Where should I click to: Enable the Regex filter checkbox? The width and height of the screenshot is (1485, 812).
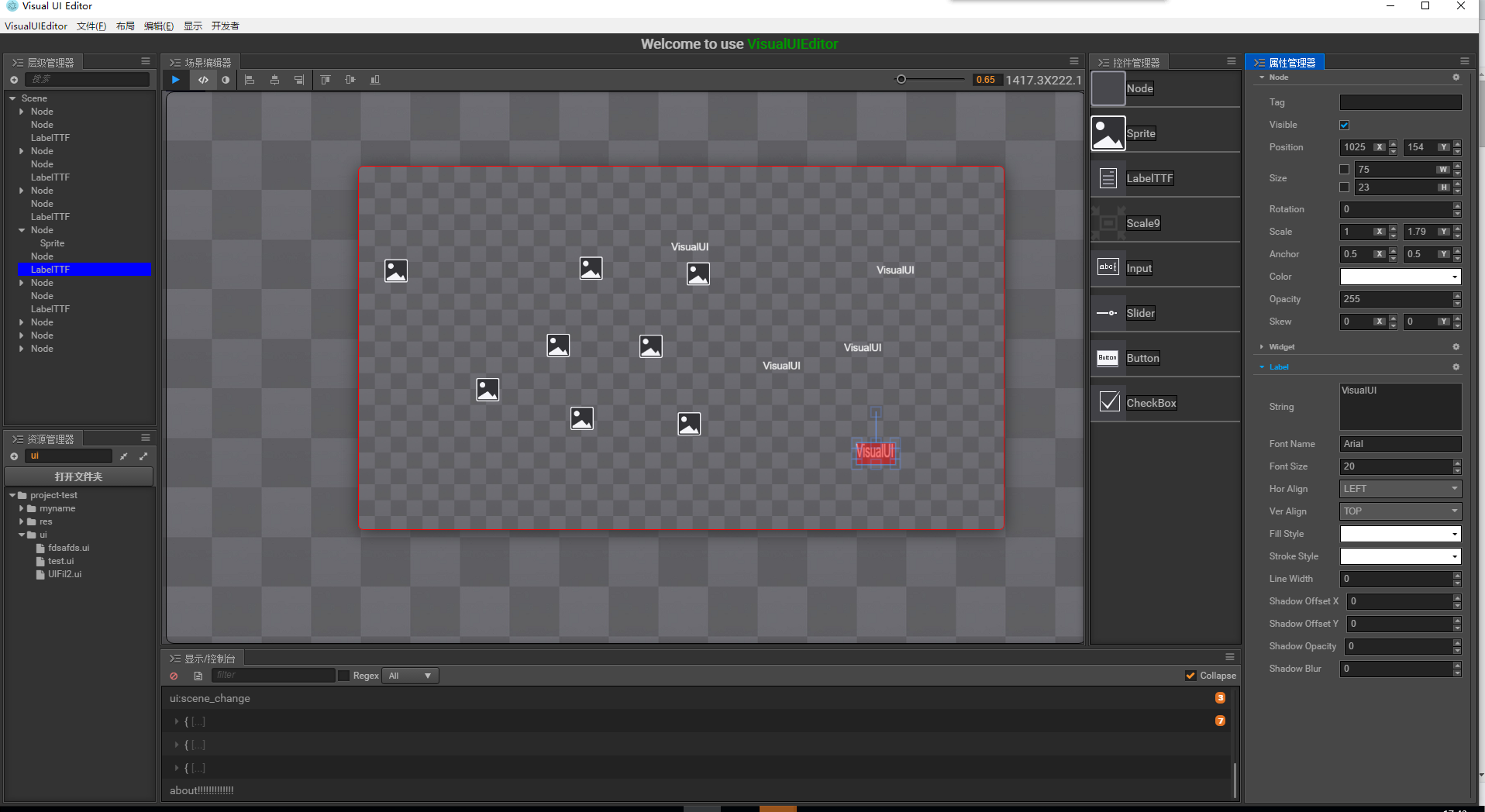pos(344,676)
